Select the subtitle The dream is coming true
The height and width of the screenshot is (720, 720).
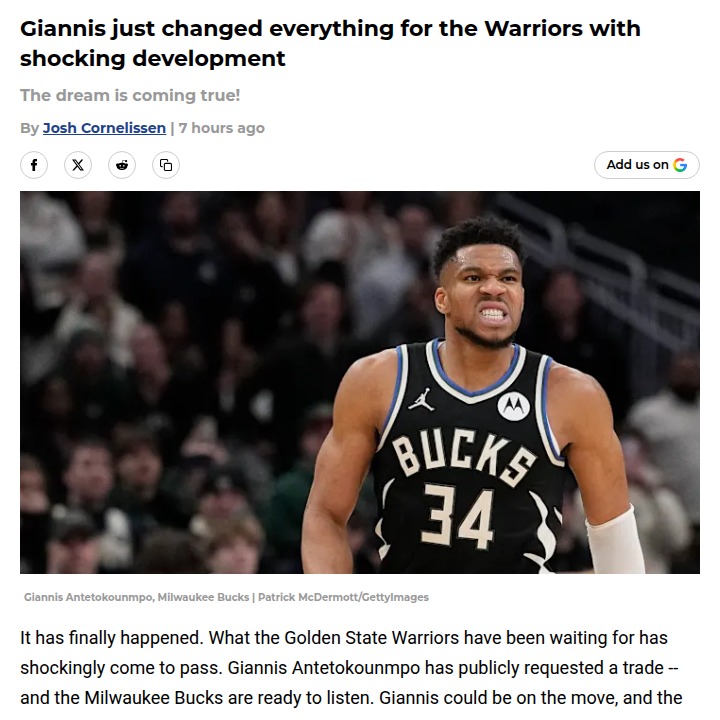click(x=130, y=95)
